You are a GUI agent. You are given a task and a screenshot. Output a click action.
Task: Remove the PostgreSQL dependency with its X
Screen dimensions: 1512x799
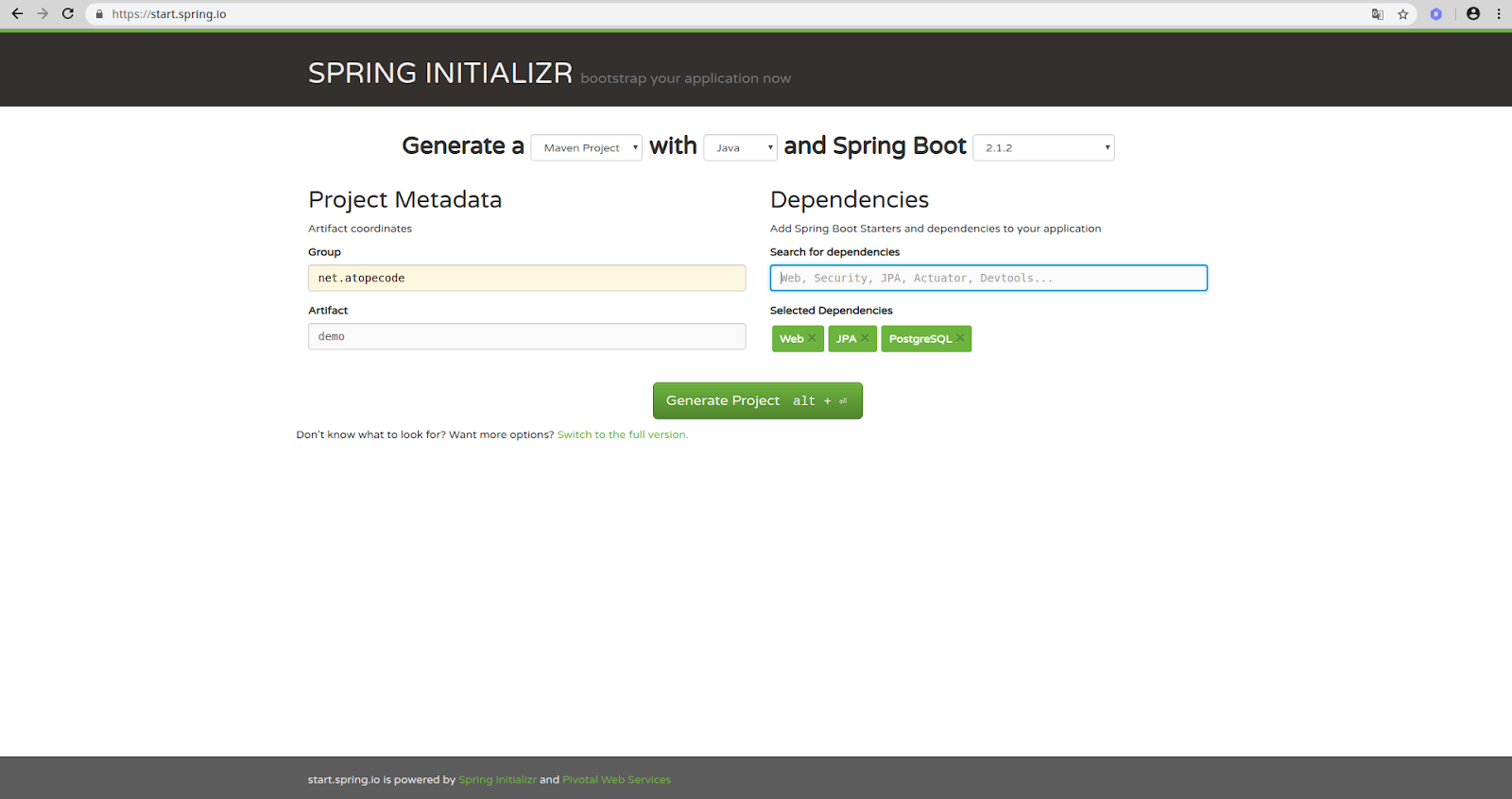pos(960,338)
